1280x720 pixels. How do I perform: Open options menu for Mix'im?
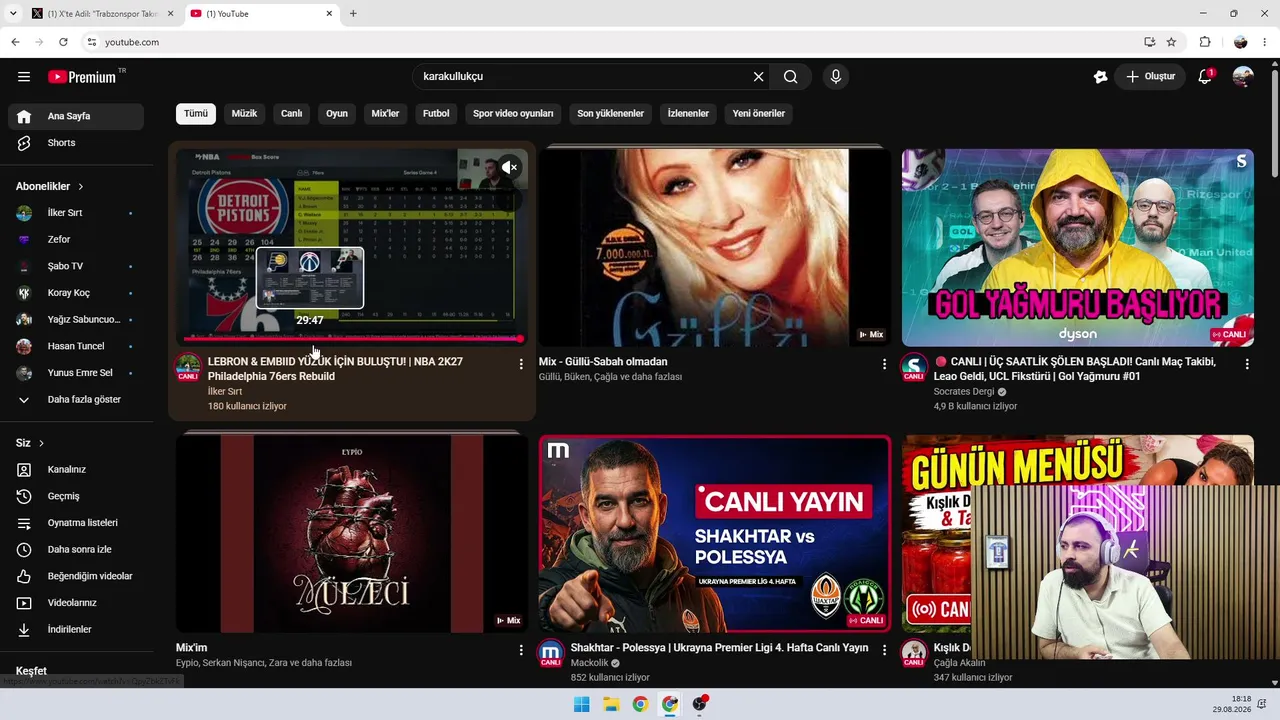(x=521, y=650)
